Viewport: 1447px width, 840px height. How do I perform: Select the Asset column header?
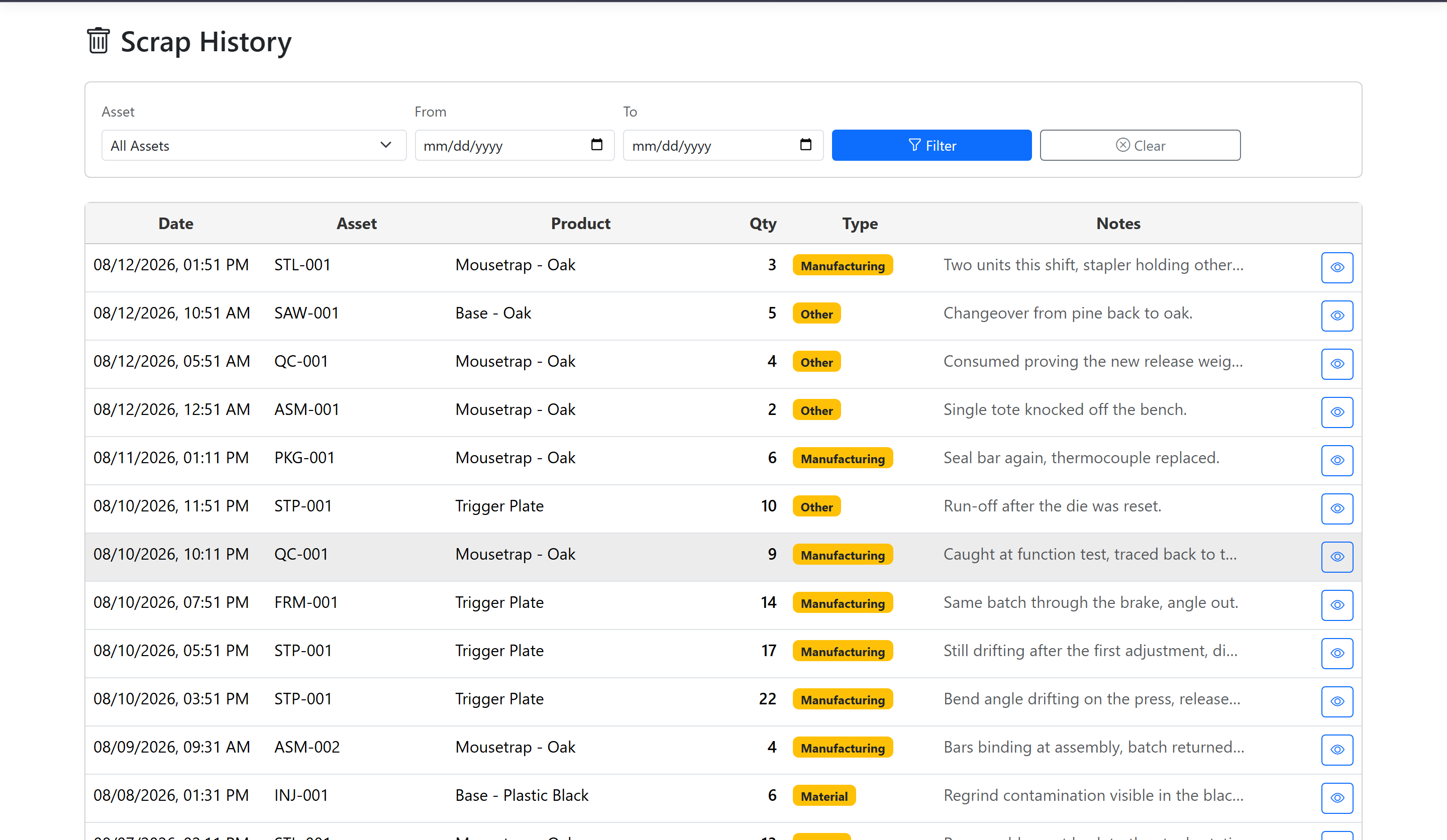click(x=357, y=224)
